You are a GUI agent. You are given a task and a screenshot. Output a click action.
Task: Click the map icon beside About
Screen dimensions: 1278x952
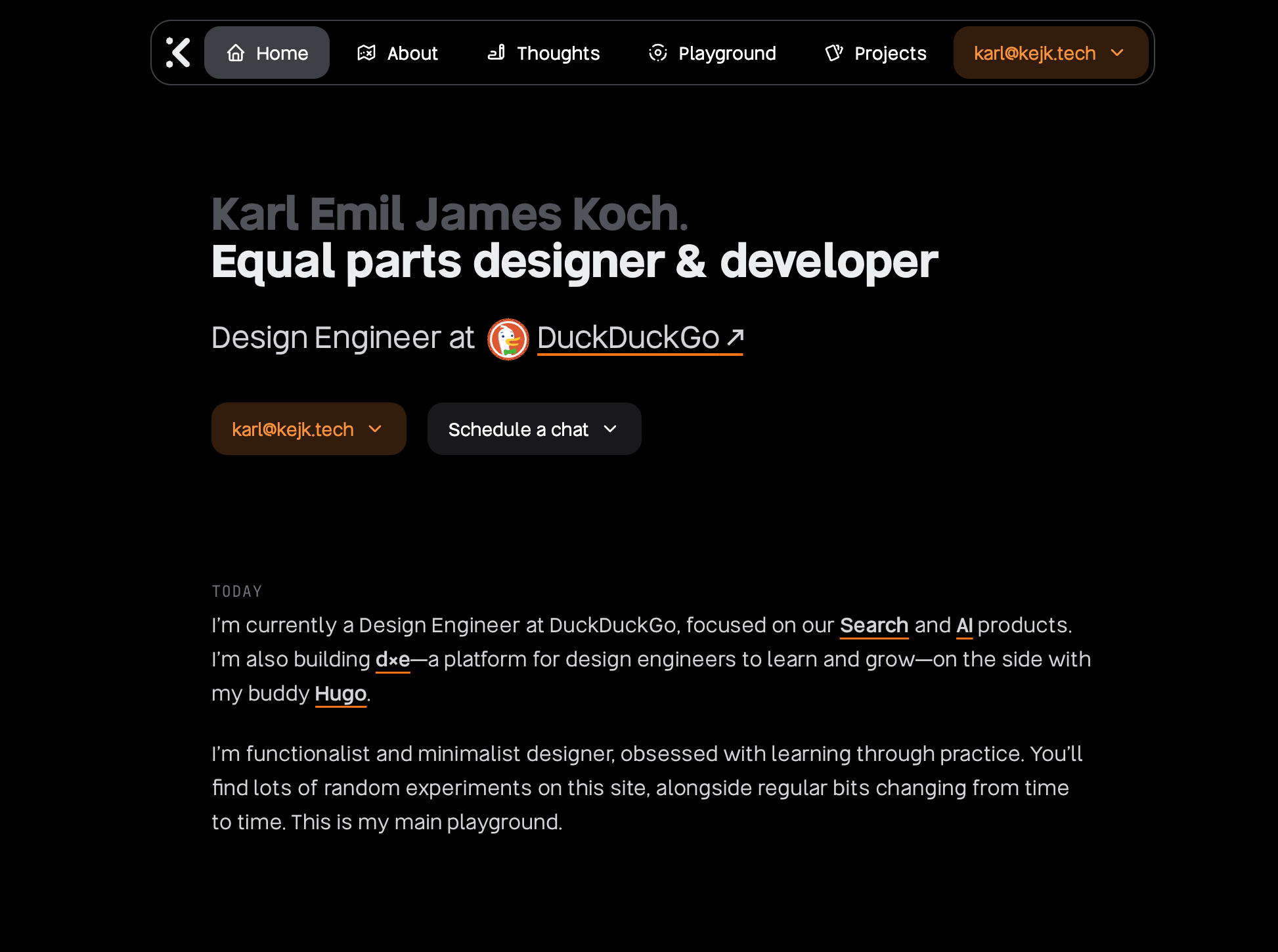pos(366,53)
